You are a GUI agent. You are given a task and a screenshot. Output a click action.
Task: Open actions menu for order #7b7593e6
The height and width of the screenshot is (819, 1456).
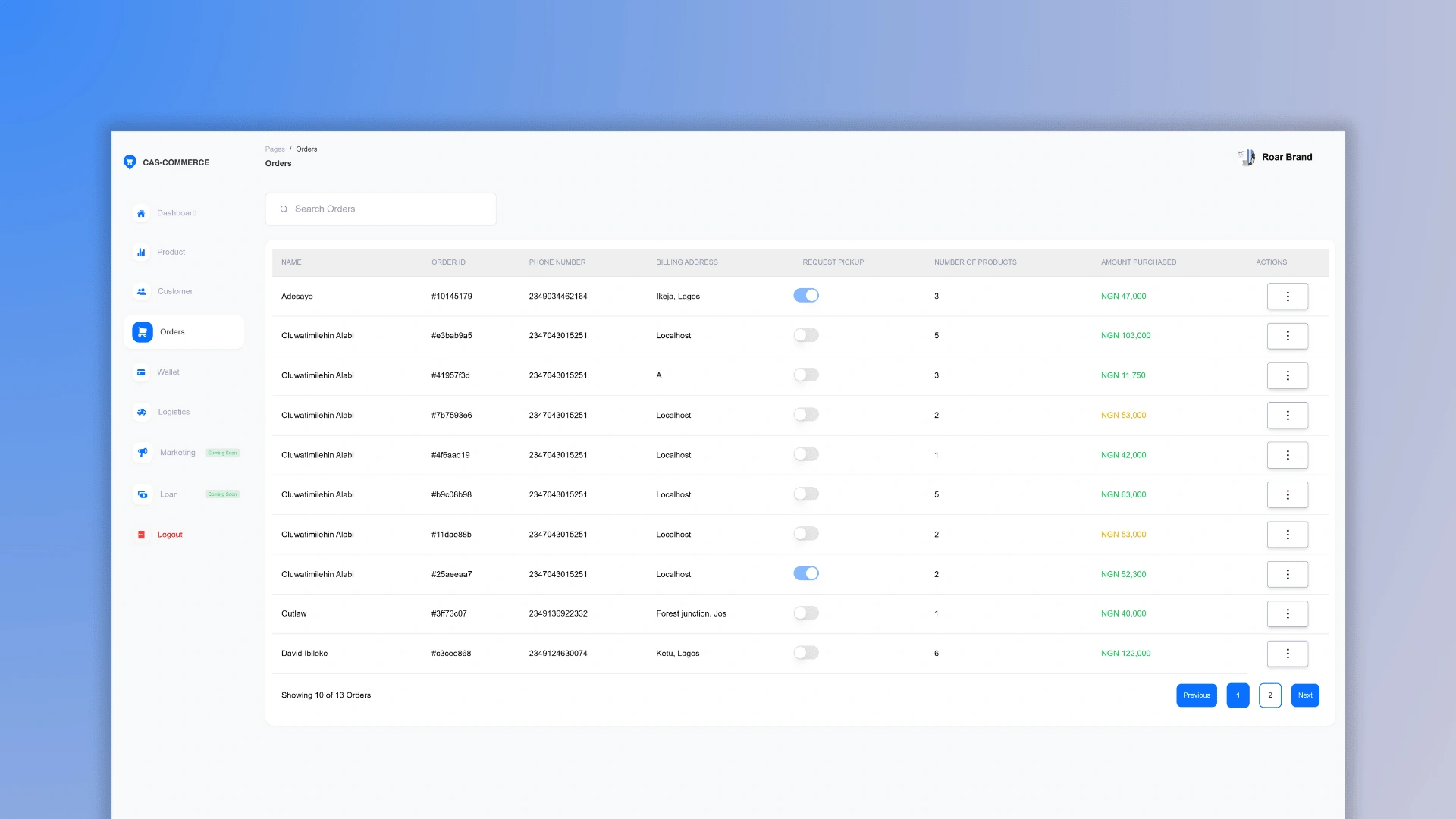tap(1288, 416)
